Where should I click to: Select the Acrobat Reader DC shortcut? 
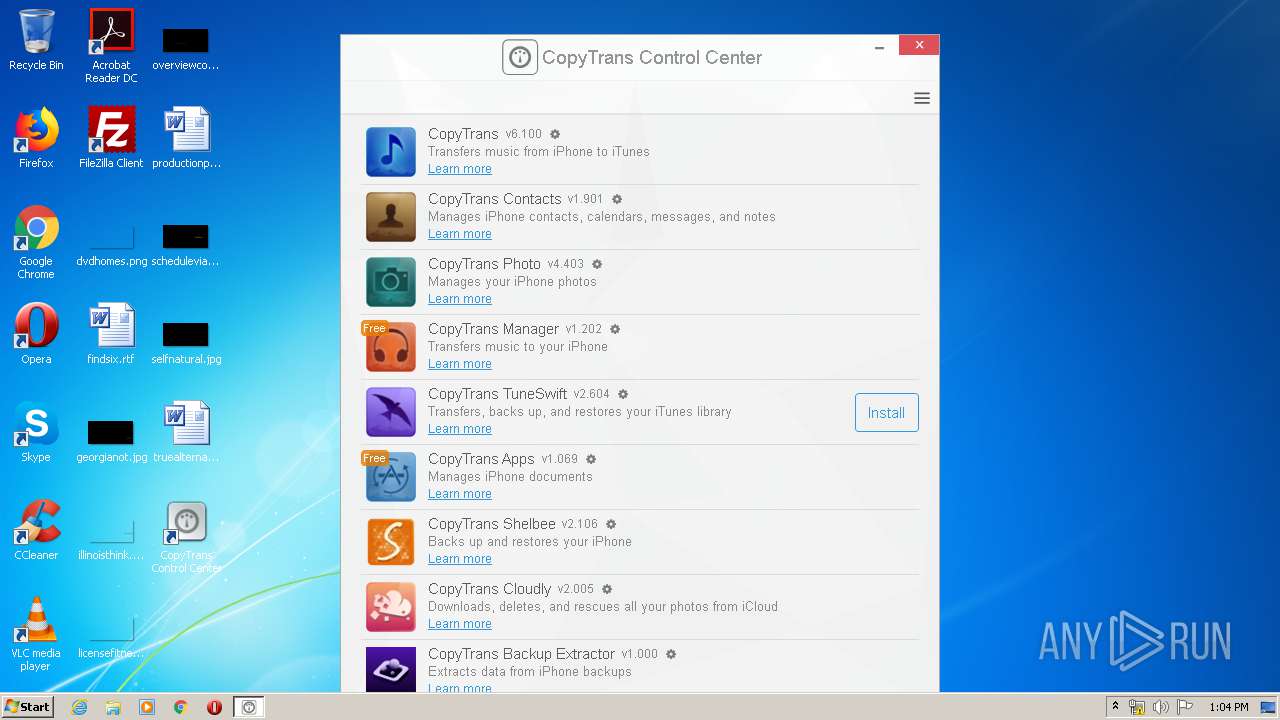(111, 46)
